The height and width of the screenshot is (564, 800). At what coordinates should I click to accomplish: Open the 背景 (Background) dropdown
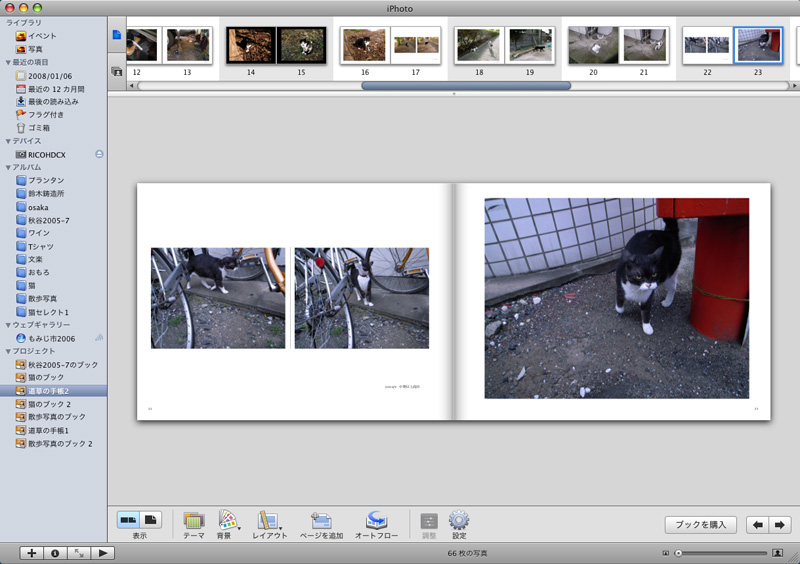[227, 521]
